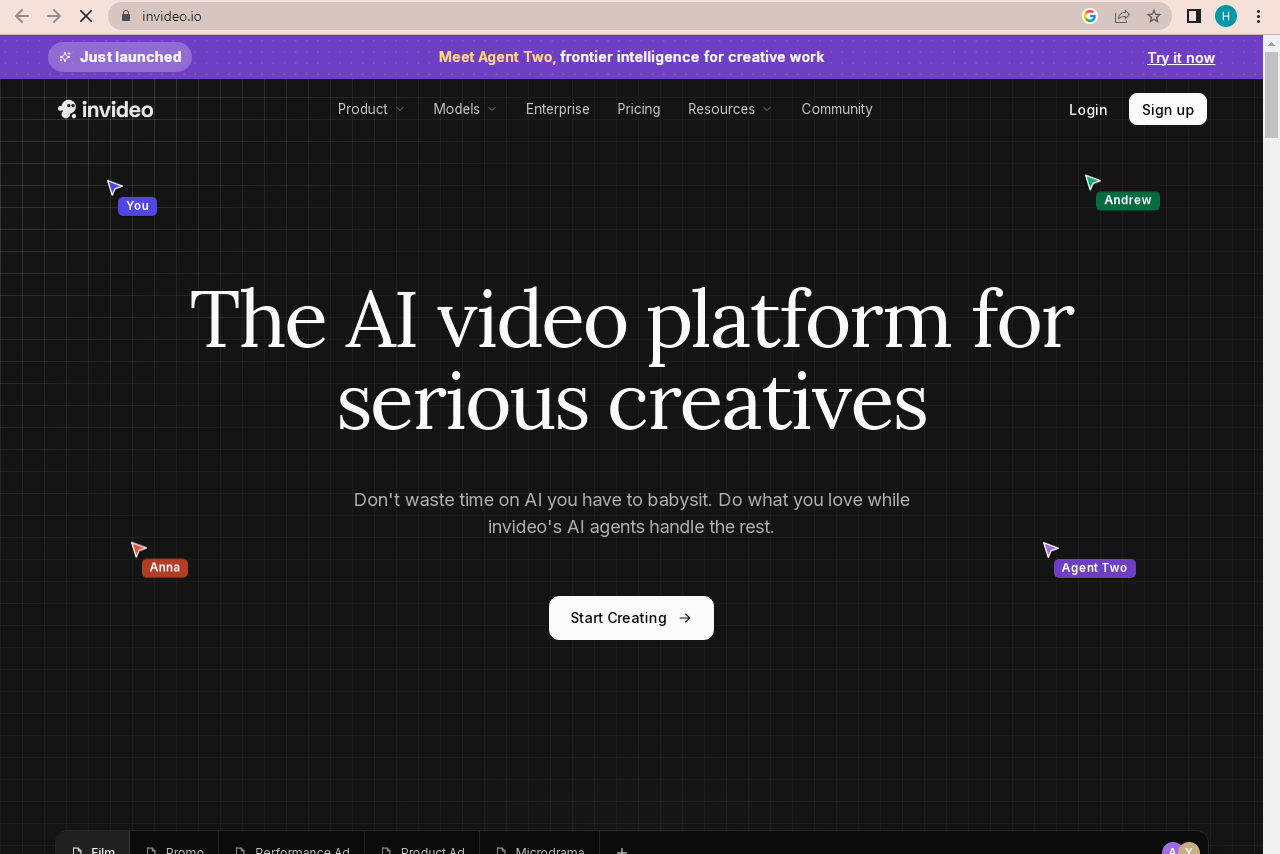Click the arrow icon in Start Creating
Screen dimensions: 1280x854
685,618
